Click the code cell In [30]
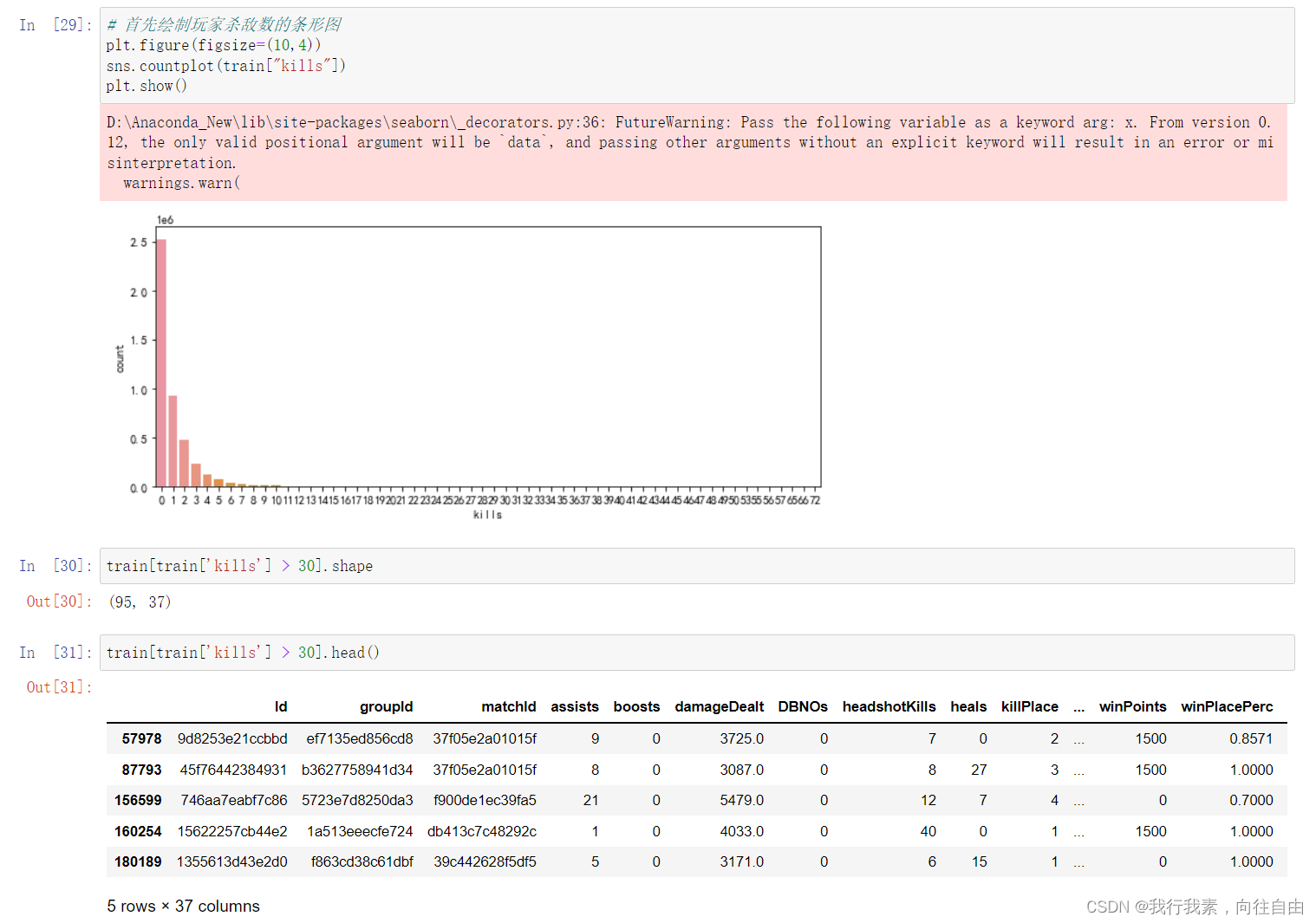The height and width of the screenshot is (923, 1316). (697, 566)
